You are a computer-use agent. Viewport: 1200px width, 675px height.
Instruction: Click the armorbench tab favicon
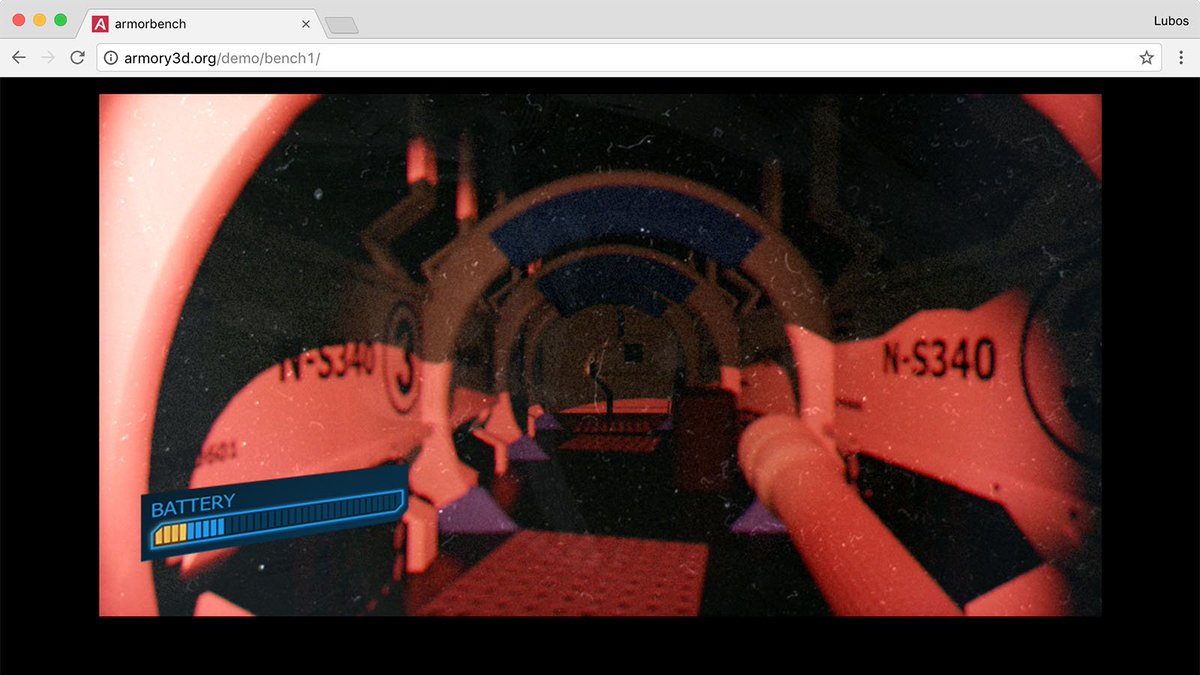click(100, 23)
